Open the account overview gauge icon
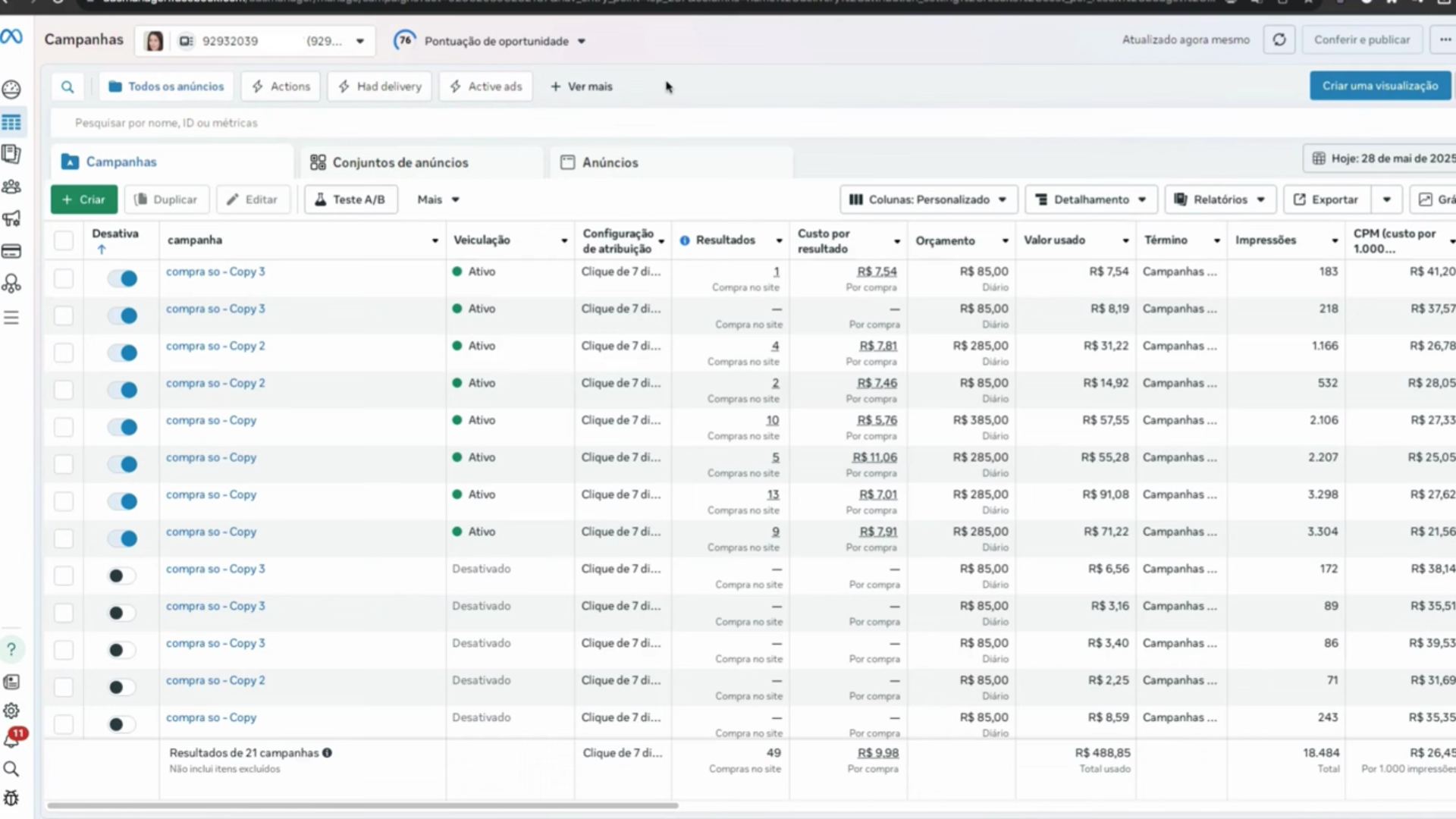This screenshot has height=819, width=1456. tap(11, 89)
